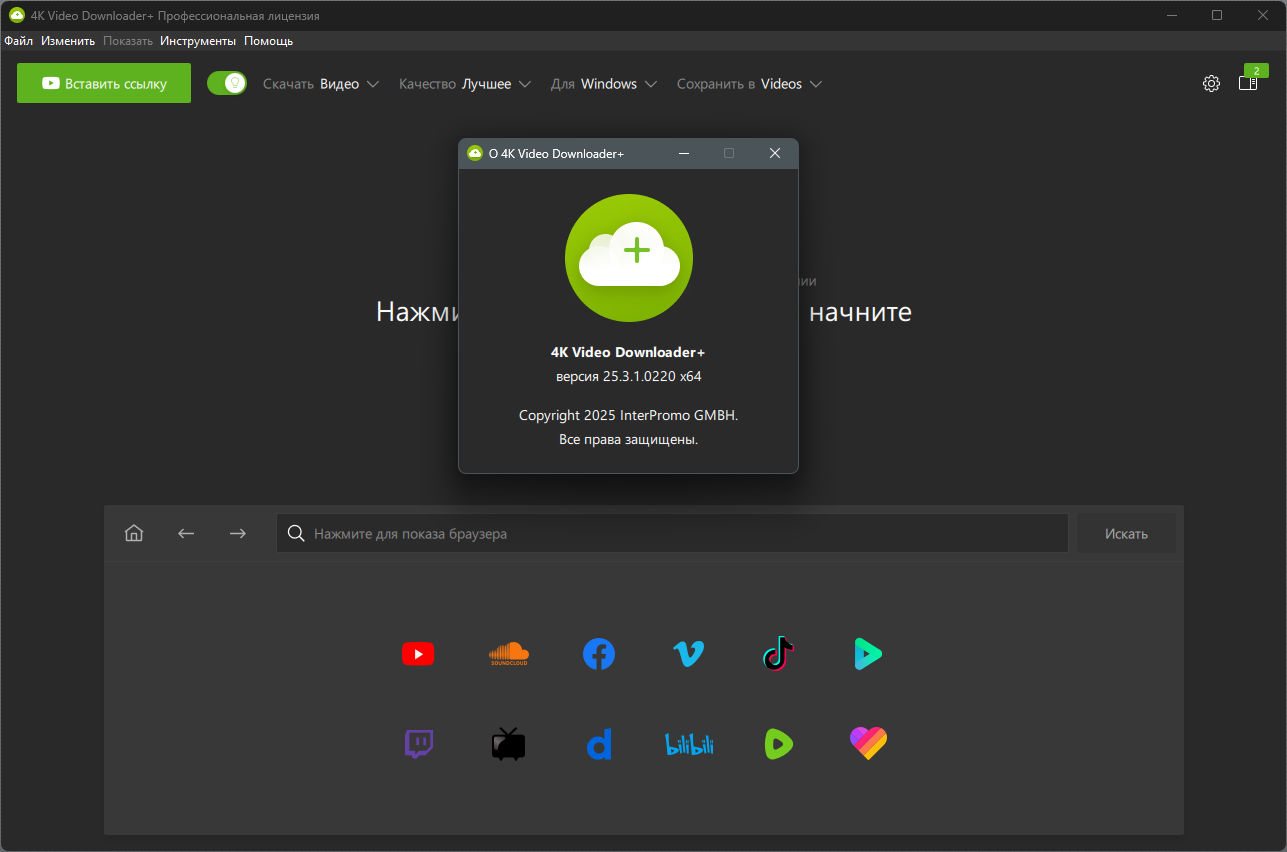
Task: Click Copyright 2025 InterPromo GMBH text
Action: tap(629, 415)
